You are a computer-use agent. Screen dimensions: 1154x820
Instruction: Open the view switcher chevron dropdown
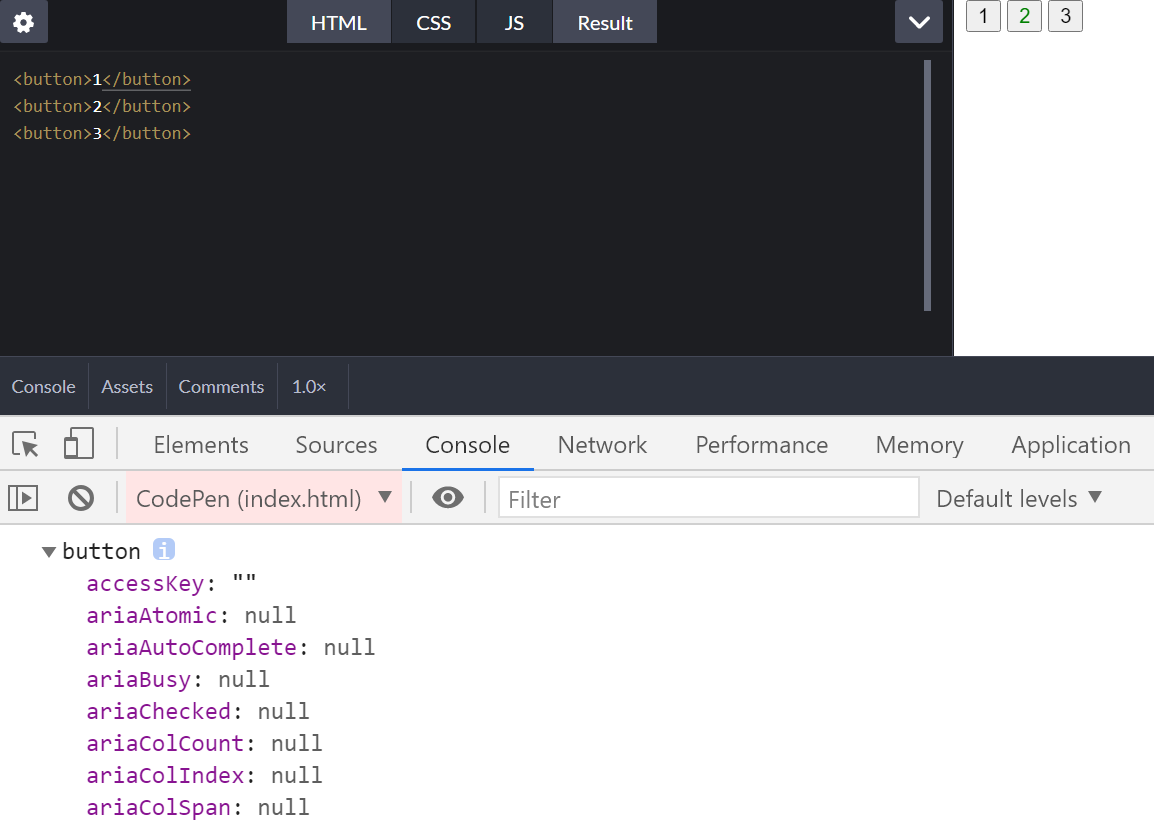coord(918,22)
